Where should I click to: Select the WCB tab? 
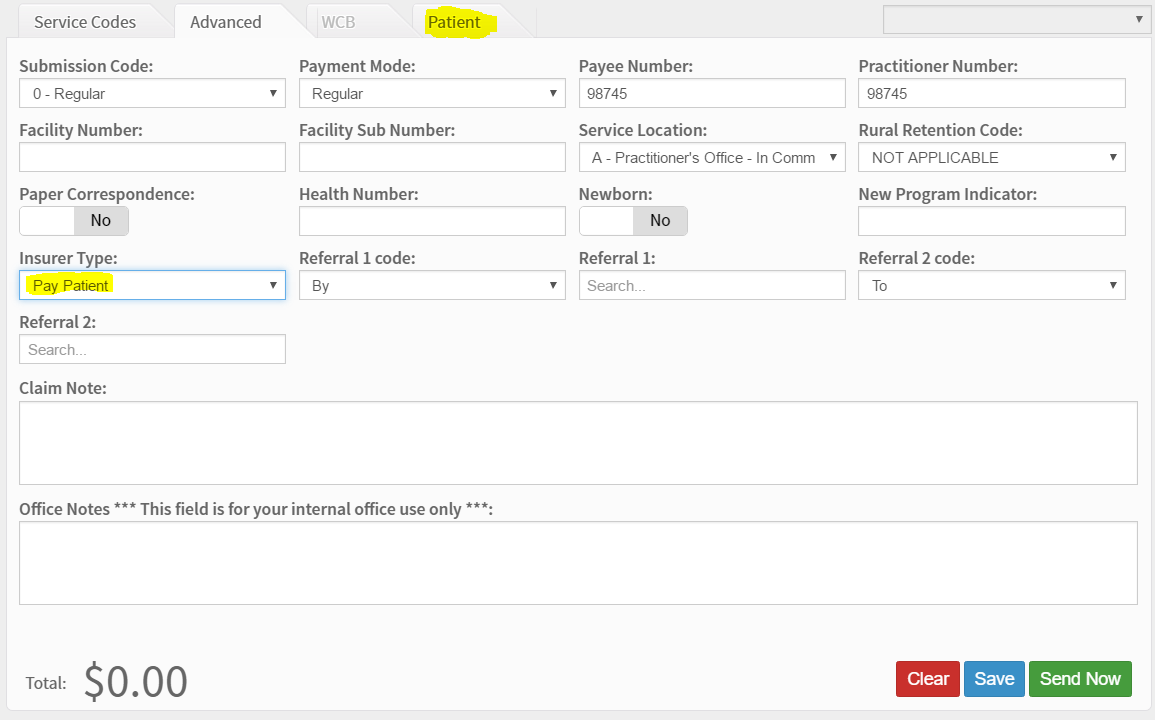[x=338, y=22]
